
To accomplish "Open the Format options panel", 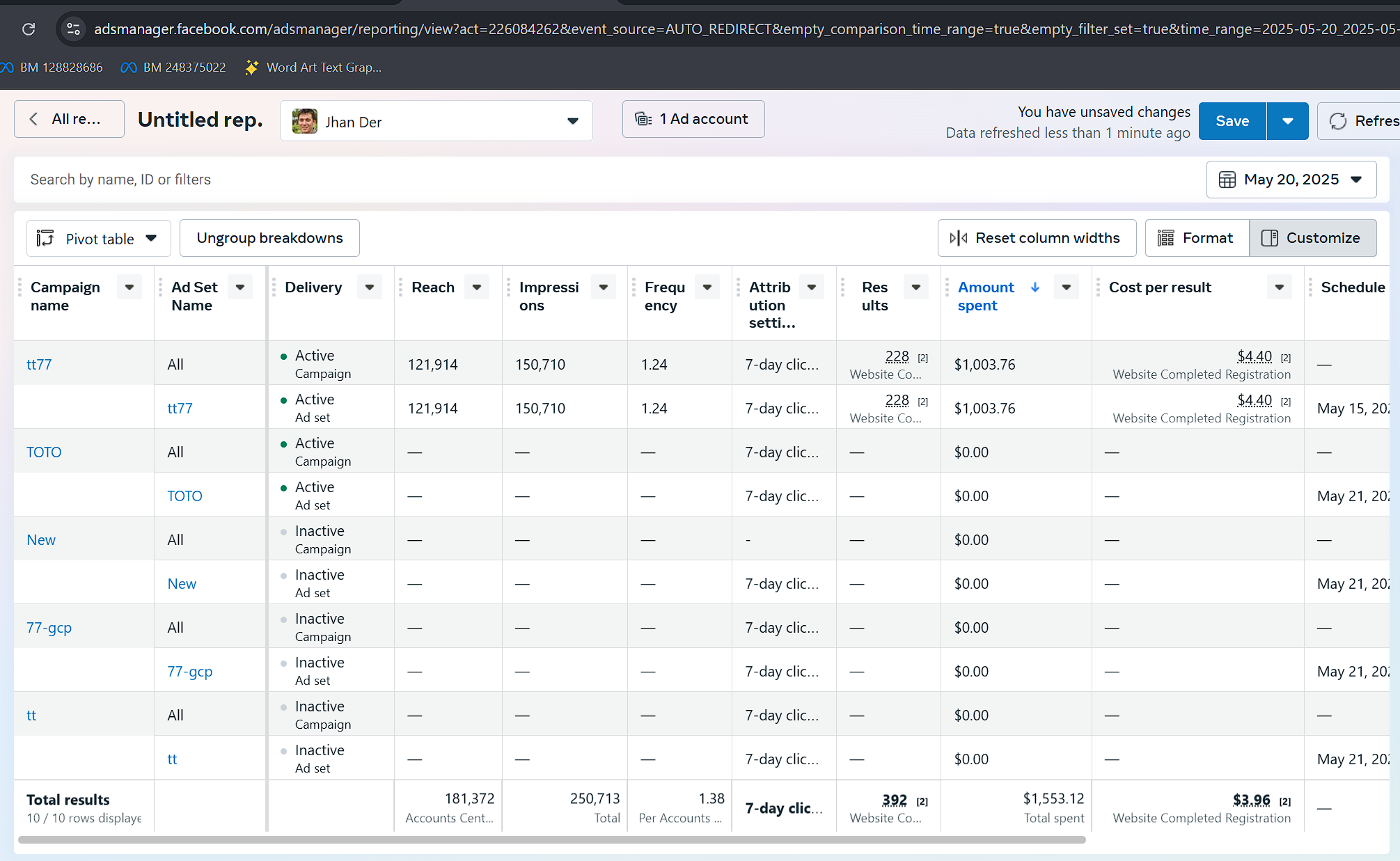I will 1197,238.
